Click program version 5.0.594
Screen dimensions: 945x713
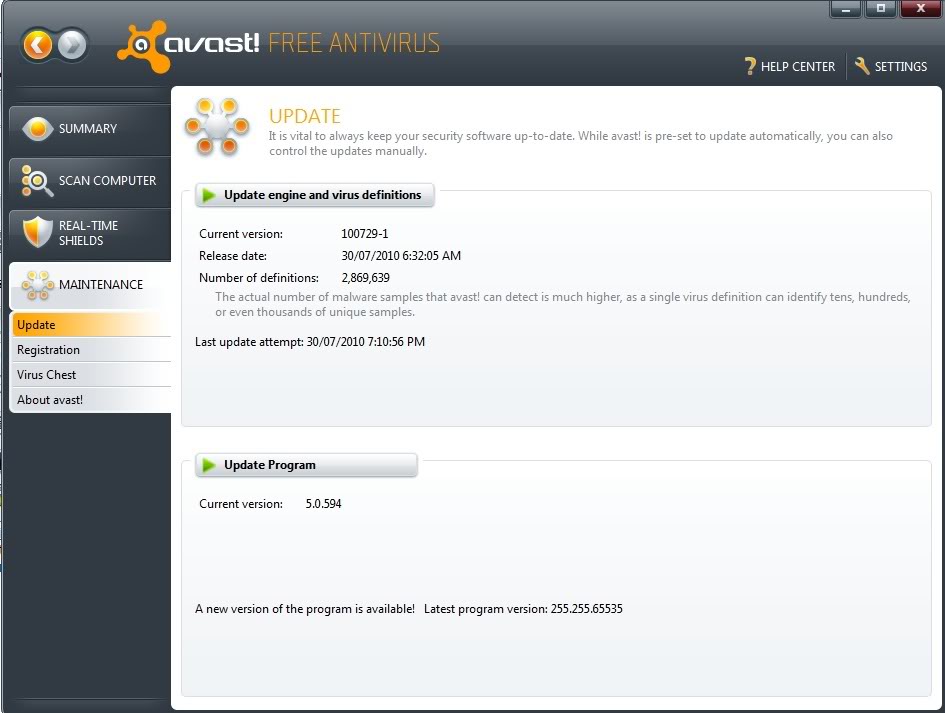point(323,504)
